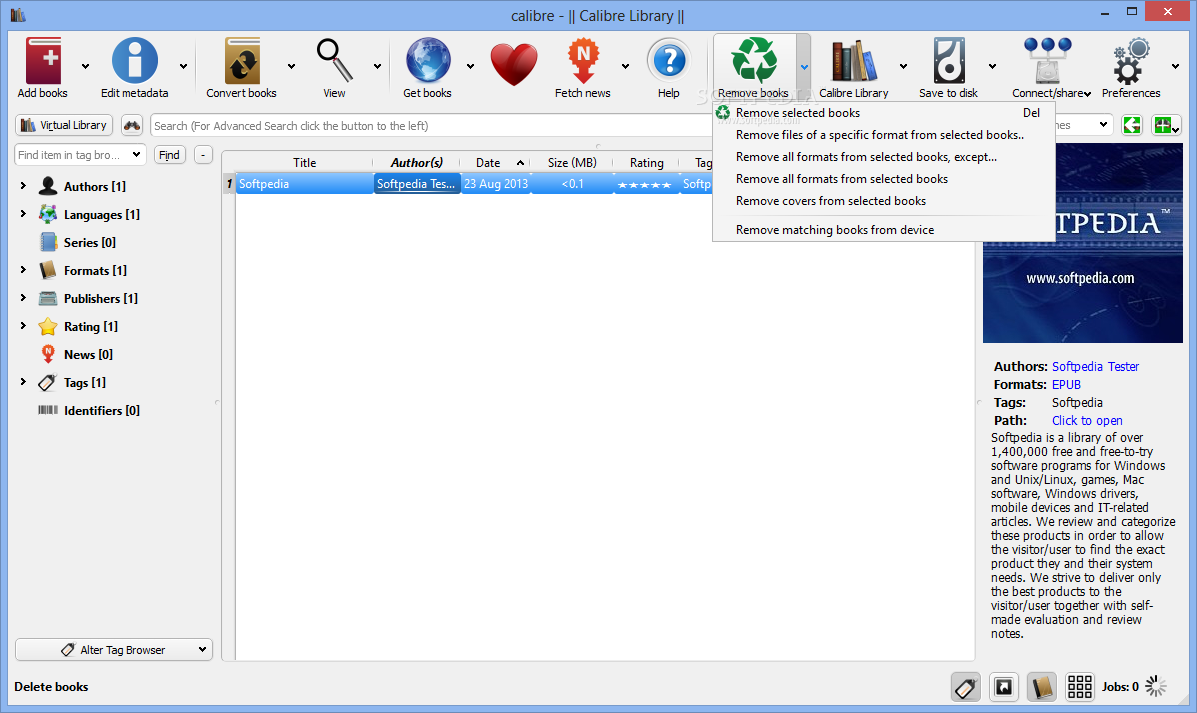
Task: Open the Calibre Library bookshelf icon
Action: (853, 60)
